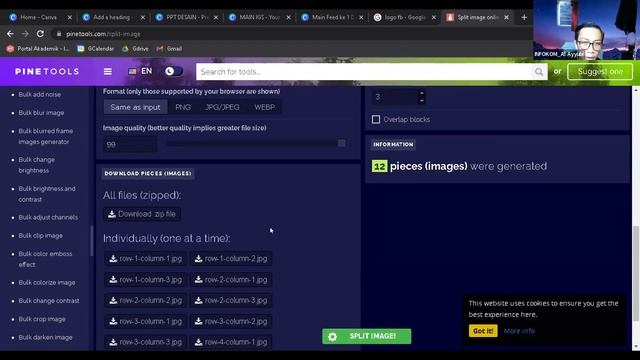Open Gdrive bookmark
This screenshot has width=640, height=360.
click(x=135, y=49)
